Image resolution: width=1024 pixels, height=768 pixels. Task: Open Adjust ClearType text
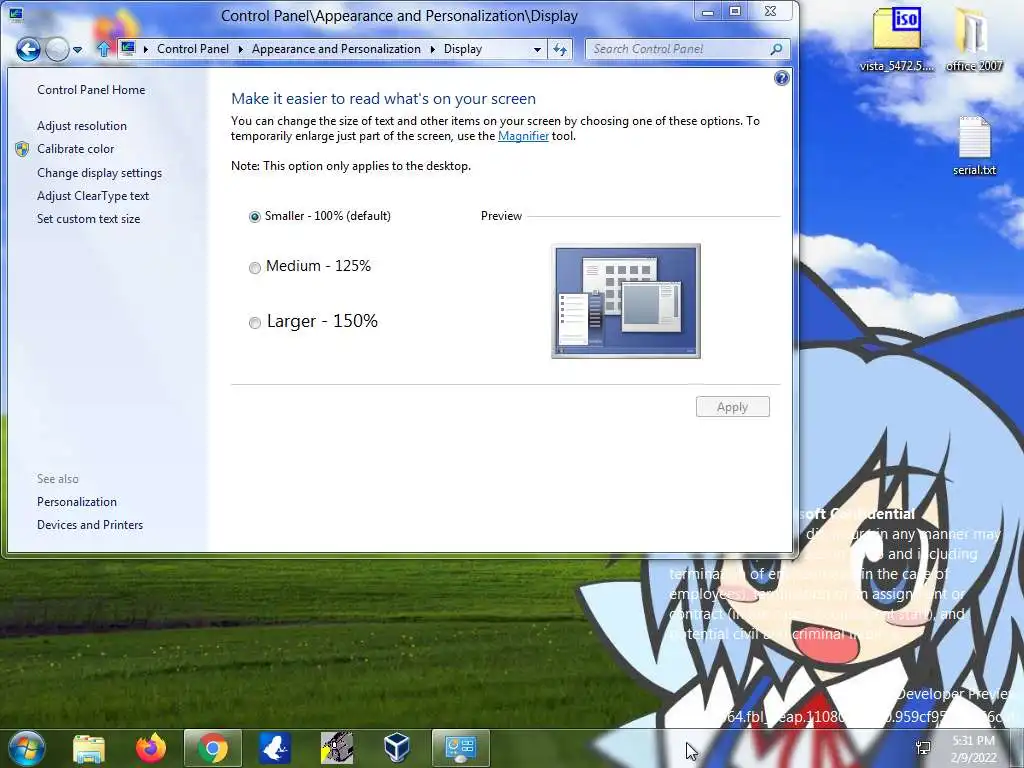(93, 196)
